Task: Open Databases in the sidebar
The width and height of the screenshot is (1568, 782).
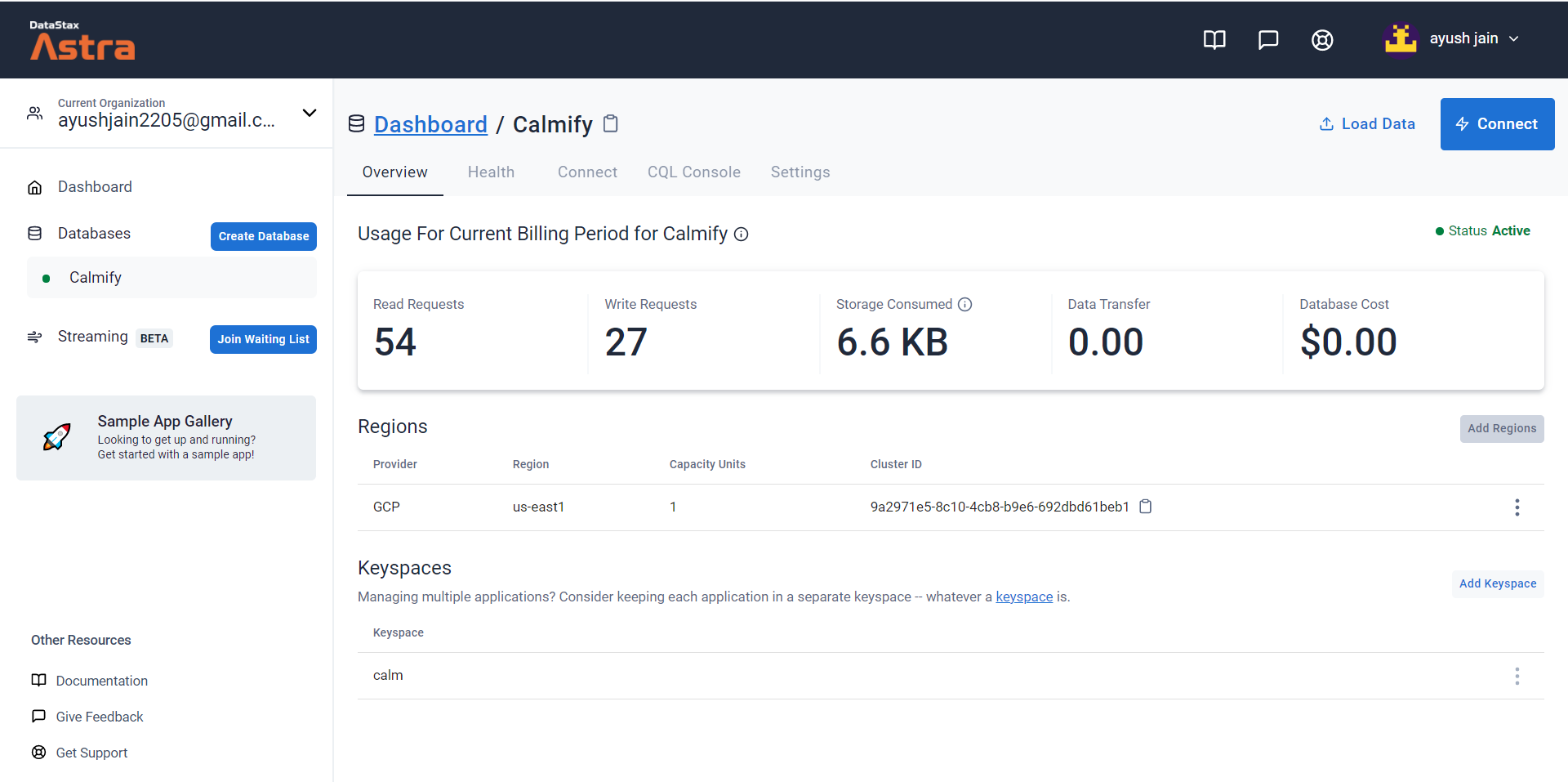Action: (94, 234)
